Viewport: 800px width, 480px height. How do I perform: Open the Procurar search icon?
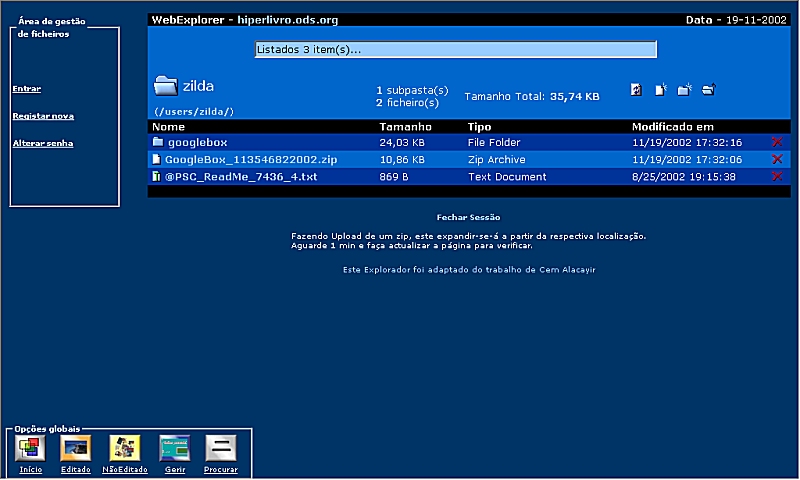pyautogui.click(x=221, y=448)
